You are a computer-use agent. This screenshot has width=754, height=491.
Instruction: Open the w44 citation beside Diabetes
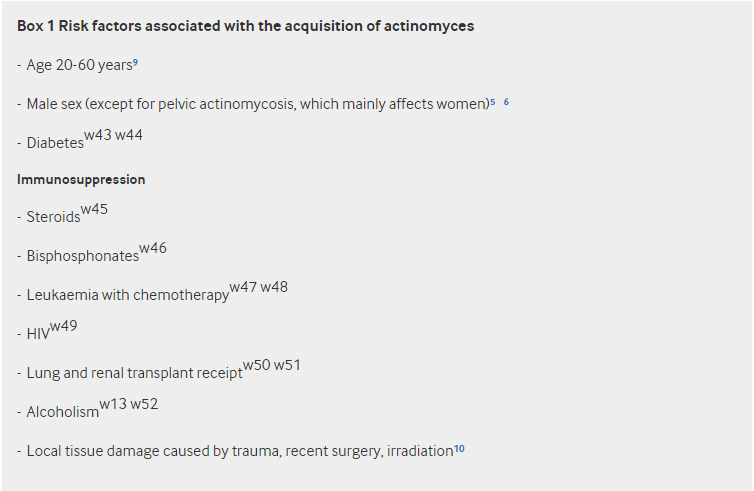pyautogui.click(x=129, y=135)
